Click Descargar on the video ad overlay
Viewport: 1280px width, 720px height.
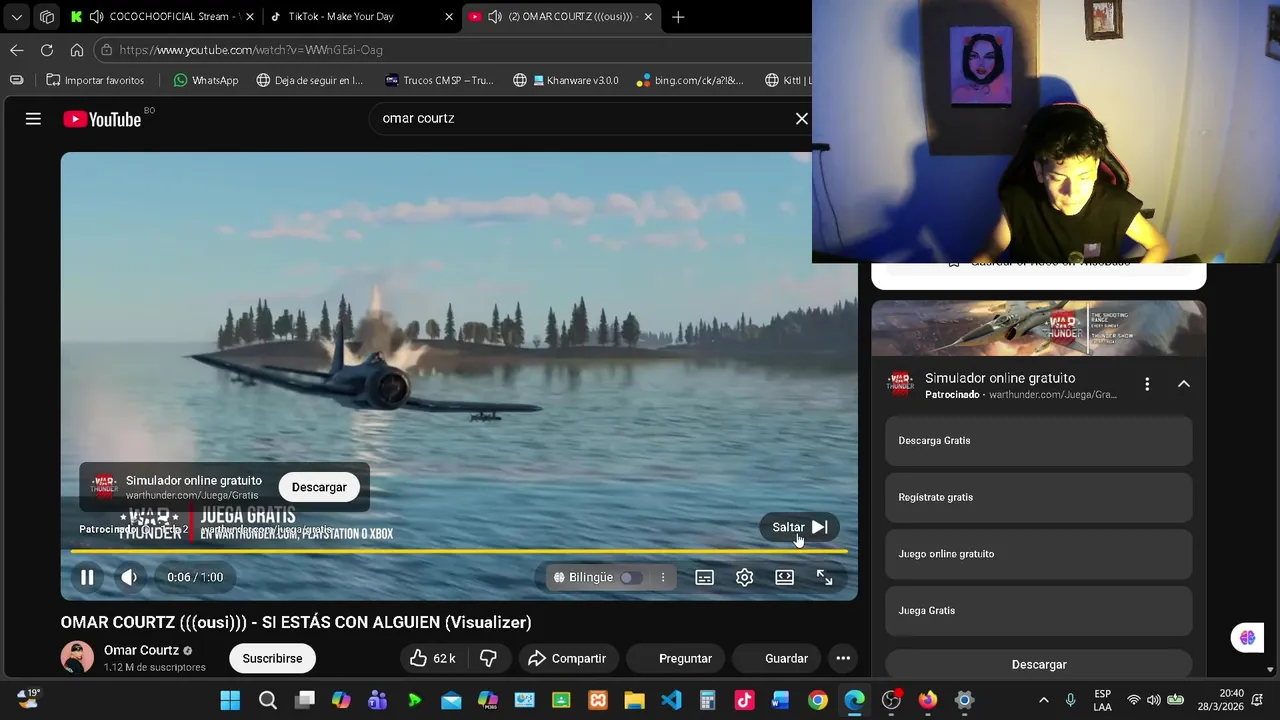[x=319, y=487]
